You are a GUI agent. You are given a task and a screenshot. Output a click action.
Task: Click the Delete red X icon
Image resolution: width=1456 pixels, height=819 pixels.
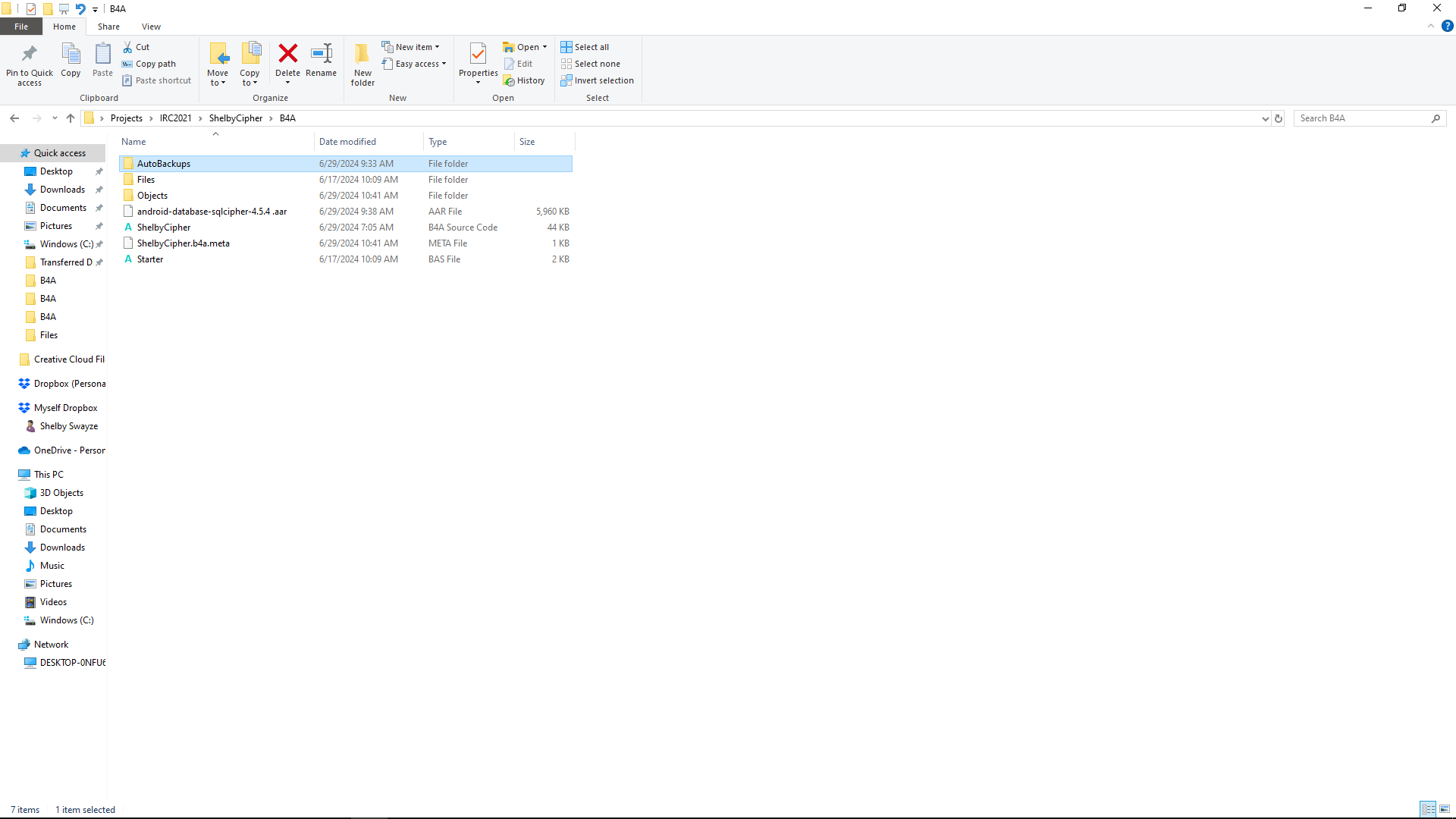287,54
